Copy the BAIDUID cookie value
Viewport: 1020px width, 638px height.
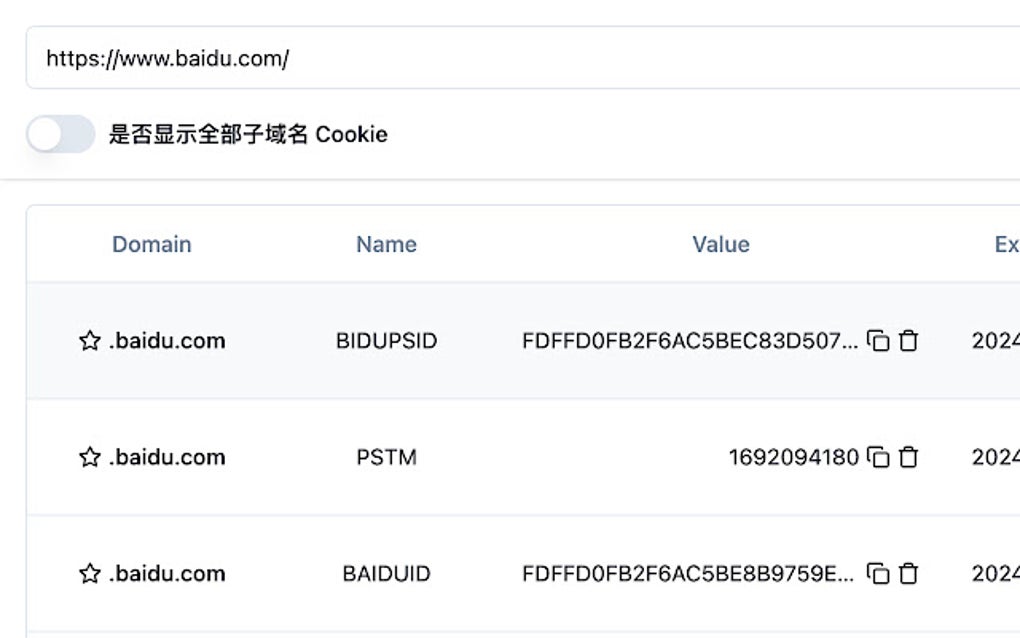[878, 574]
